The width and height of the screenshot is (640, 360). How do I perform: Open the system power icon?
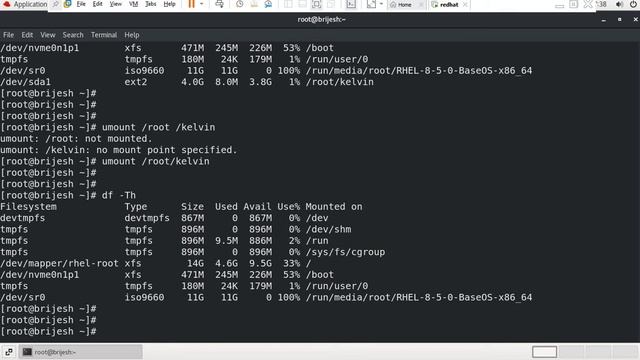click(x=633, y=4)
